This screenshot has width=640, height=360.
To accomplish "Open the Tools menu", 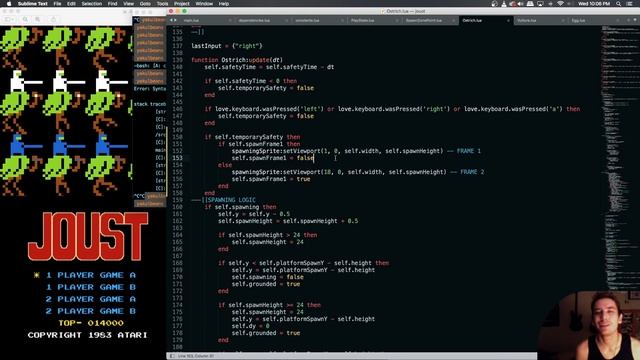I will pyautogui.click(x=162, y=4).
